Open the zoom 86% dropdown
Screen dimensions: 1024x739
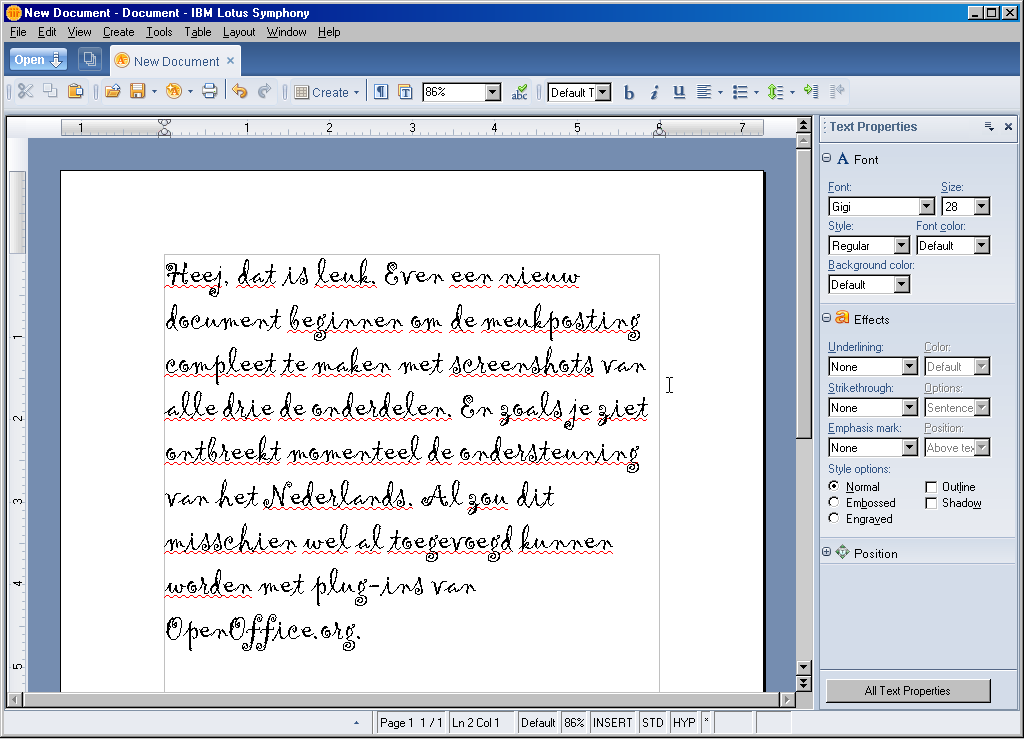coord(493,92)
